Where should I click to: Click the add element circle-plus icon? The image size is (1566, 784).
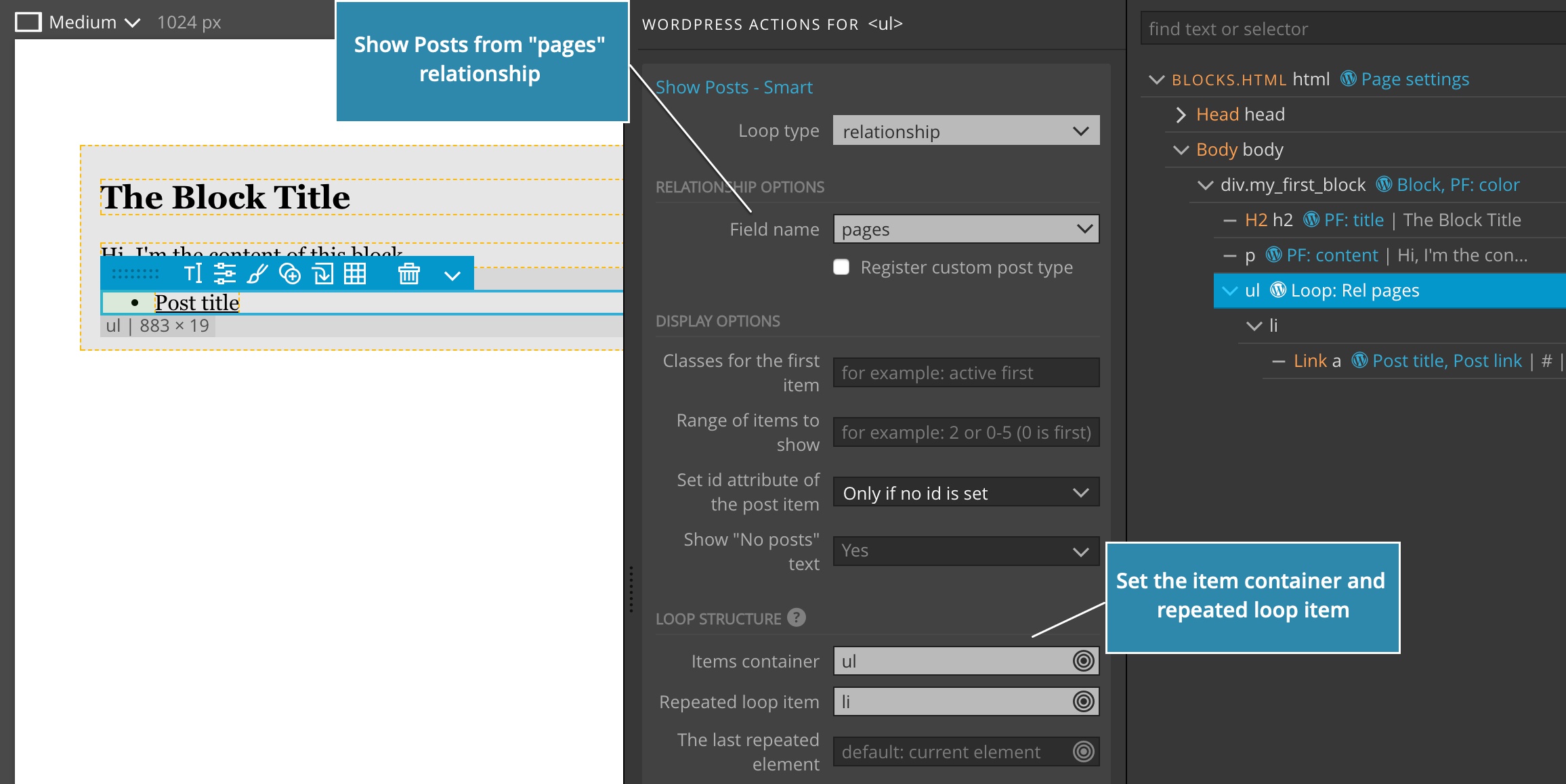(x=290, y=274)
